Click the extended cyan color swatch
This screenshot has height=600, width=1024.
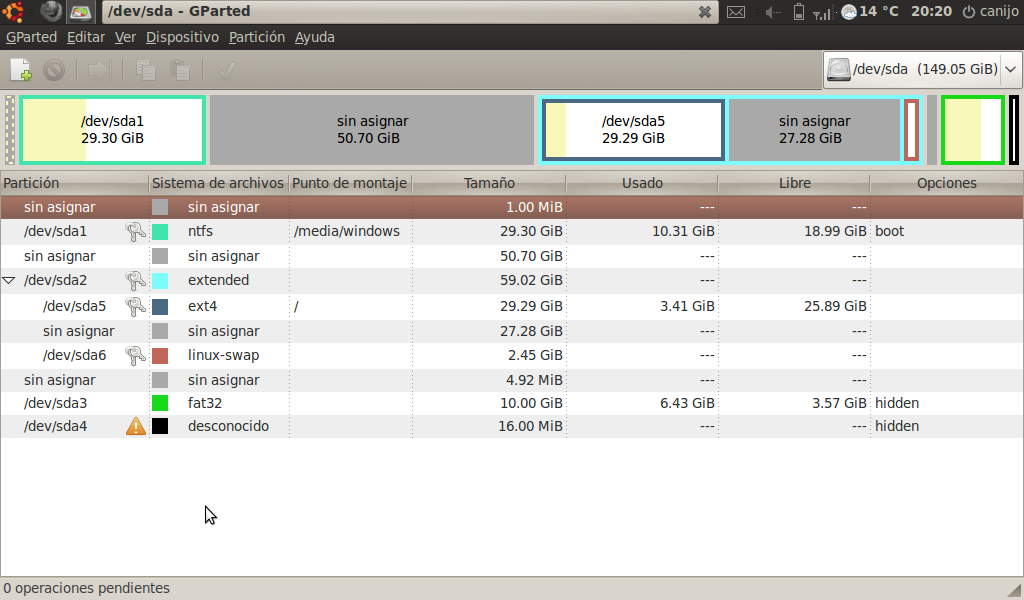160,281
